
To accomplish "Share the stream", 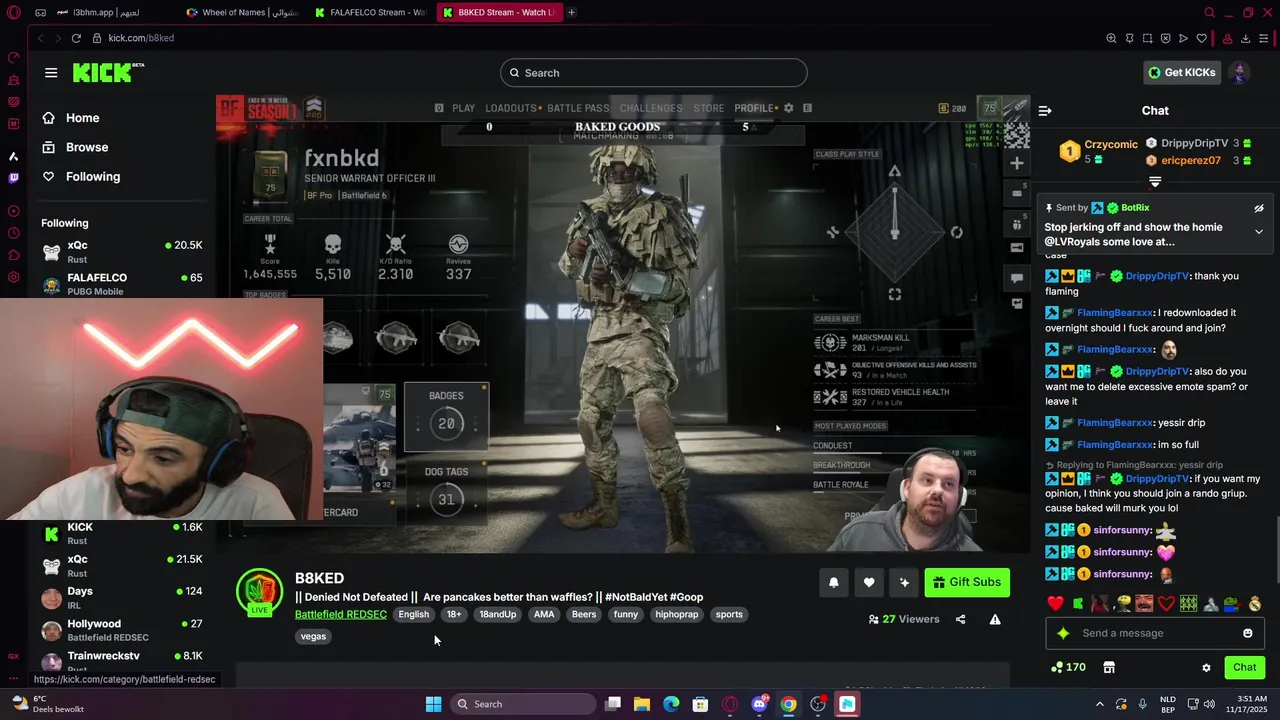I will click(x=961, y=620).
